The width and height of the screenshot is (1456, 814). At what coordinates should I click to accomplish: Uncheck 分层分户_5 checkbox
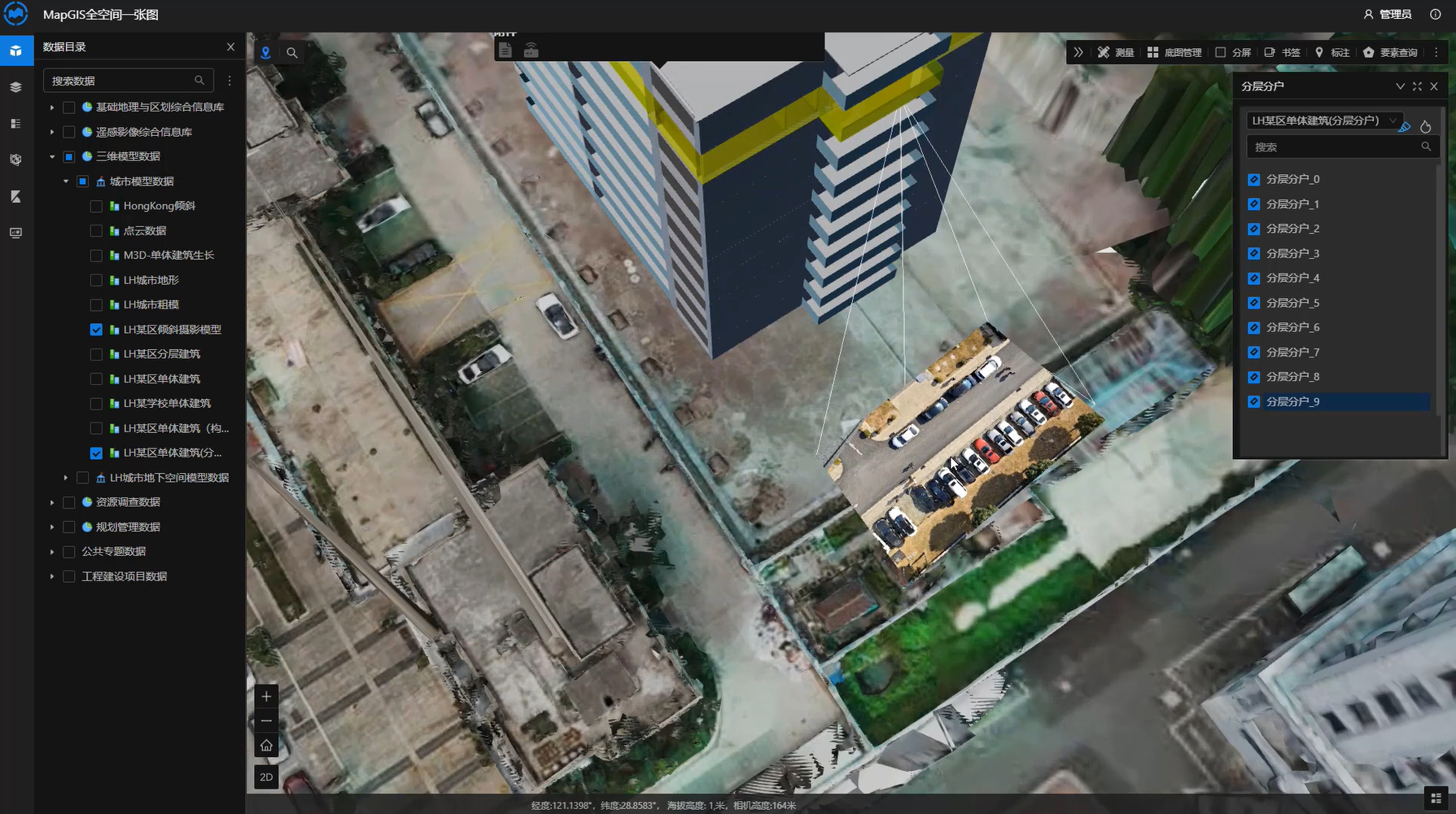pos(1254,303)
